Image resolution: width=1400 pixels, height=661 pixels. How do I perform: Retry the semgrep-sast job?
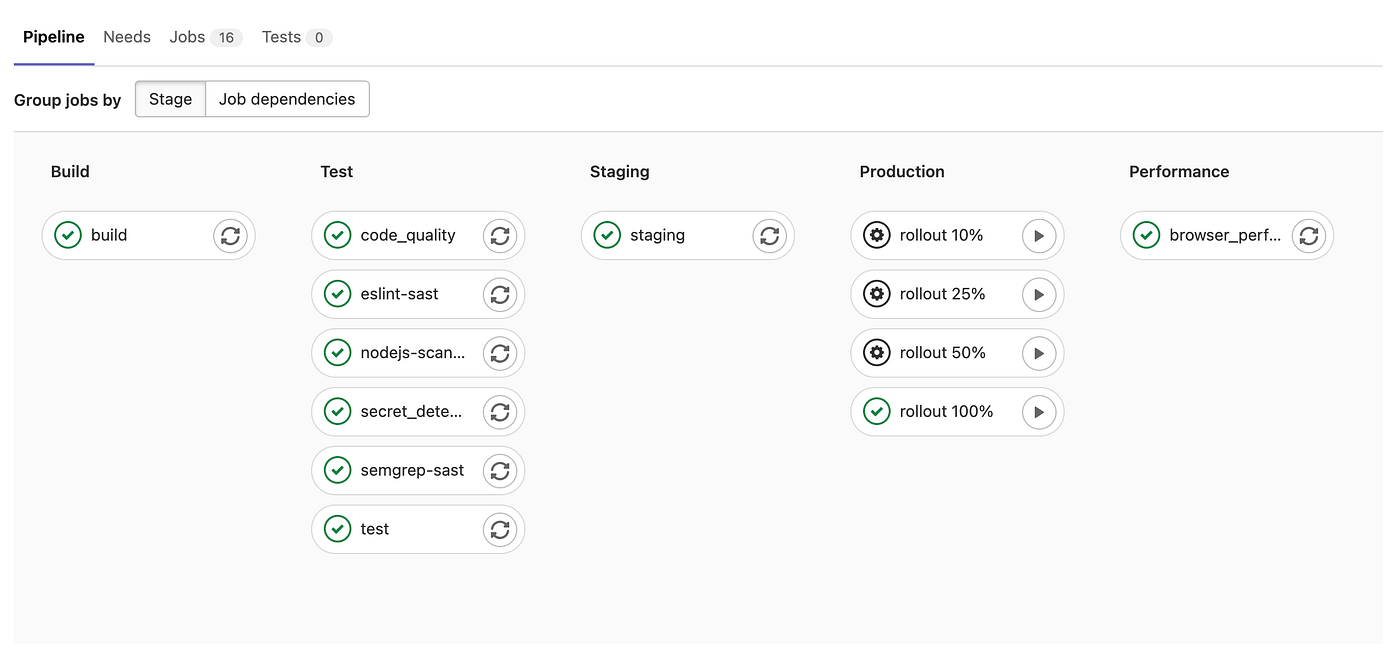tap(500, 470)
